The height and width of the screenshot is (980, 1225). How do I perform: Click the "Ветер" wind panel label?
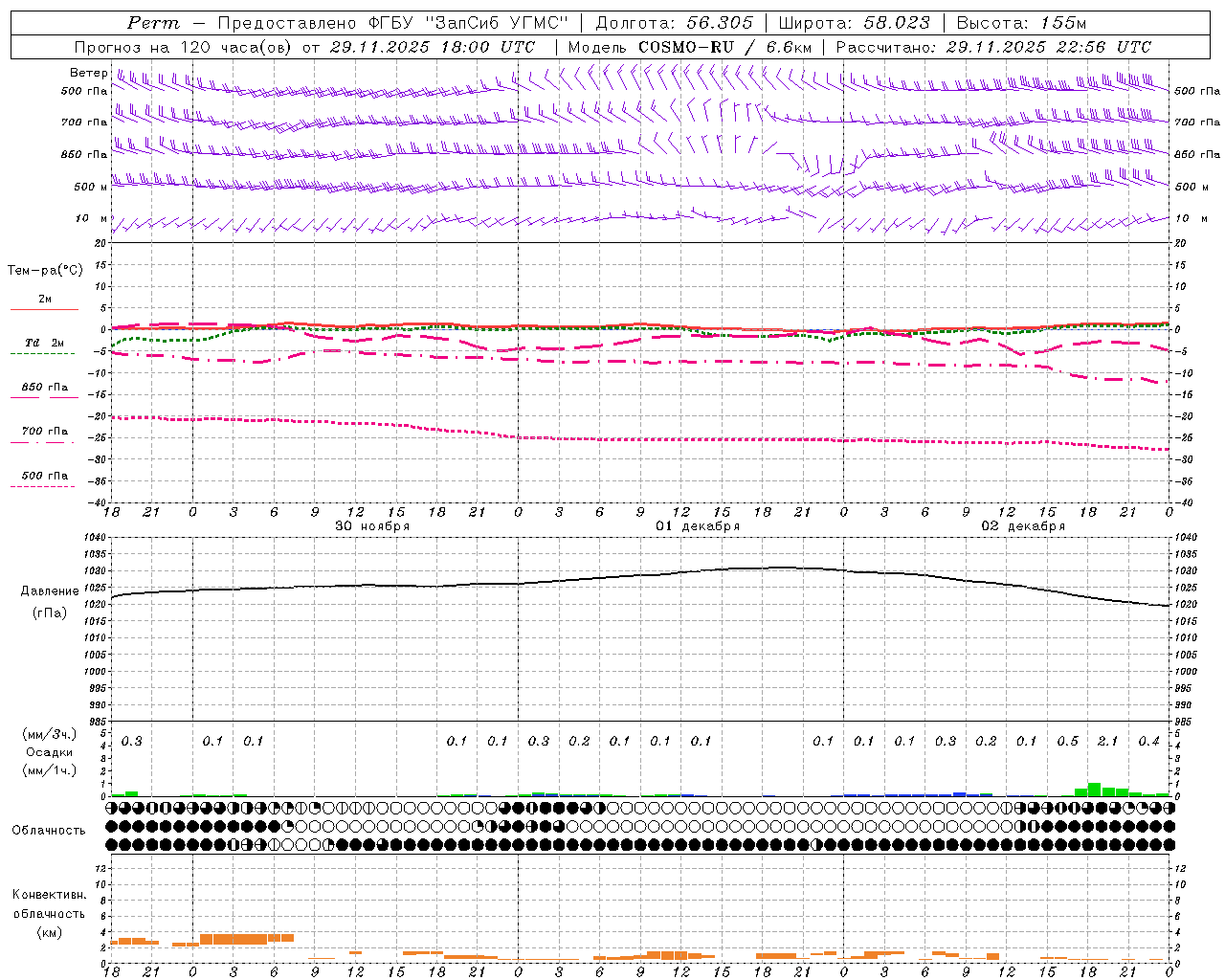88,73
